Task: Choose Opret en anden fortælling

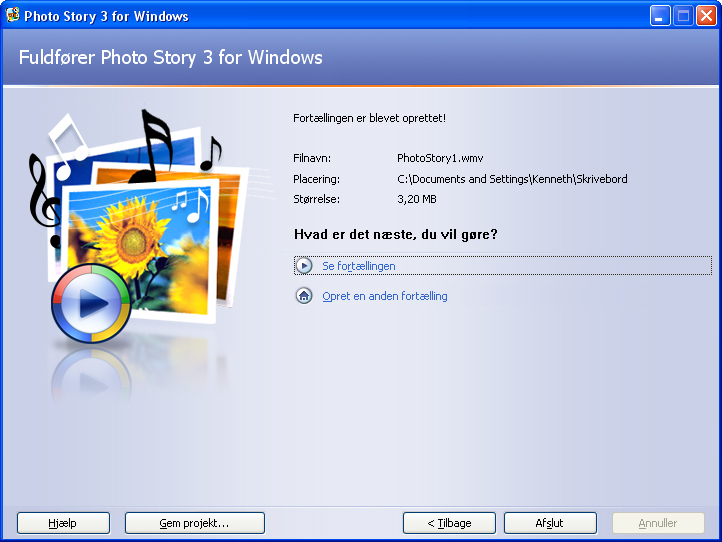Action: click(x=385, y=296)
